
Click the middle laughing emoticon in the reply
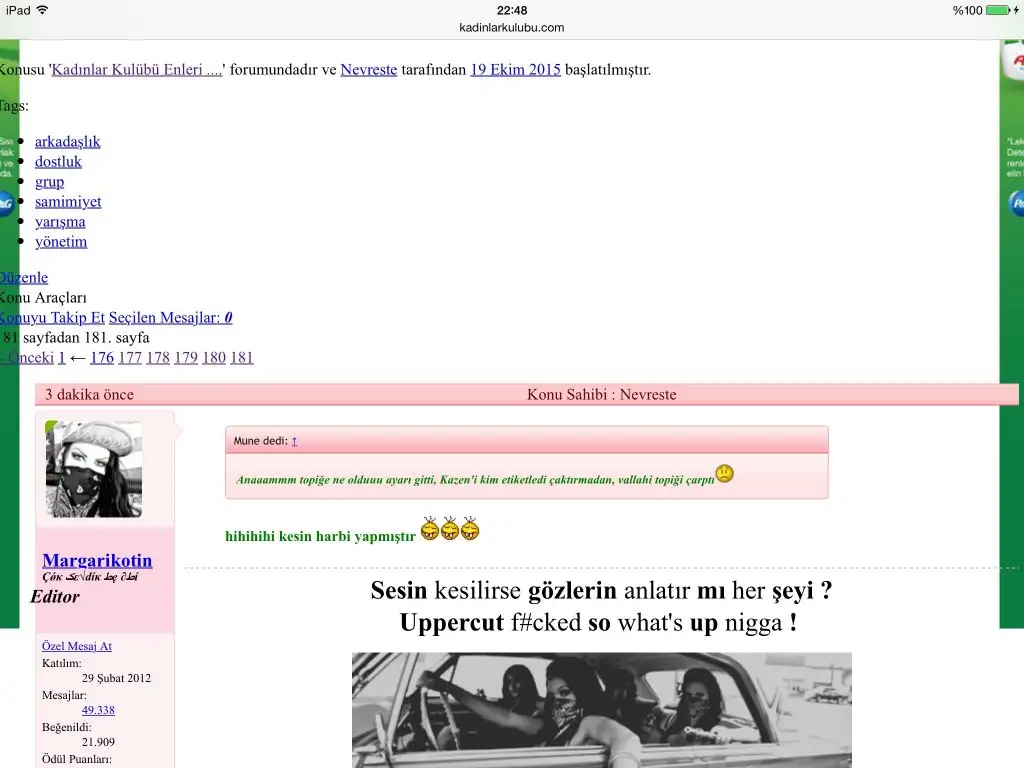pyautogui.click(x=450, y=530)
